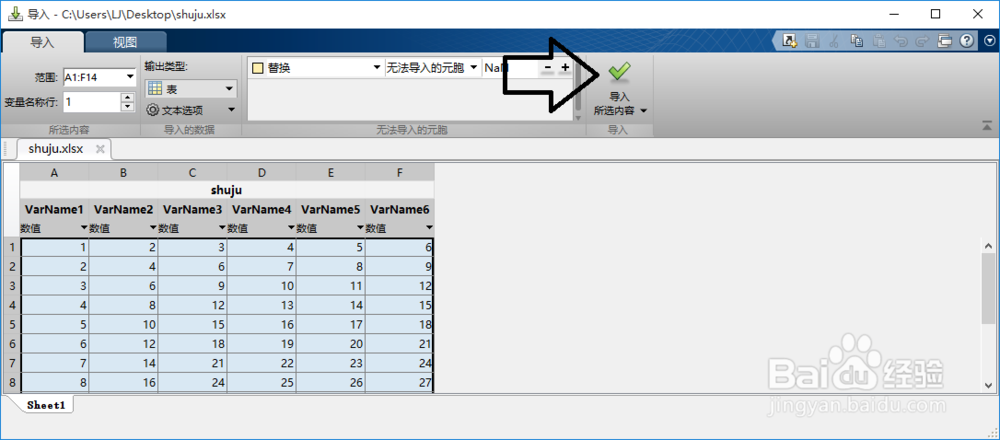
Task: Click cell containing 17
Action: (x=330, y=324)
